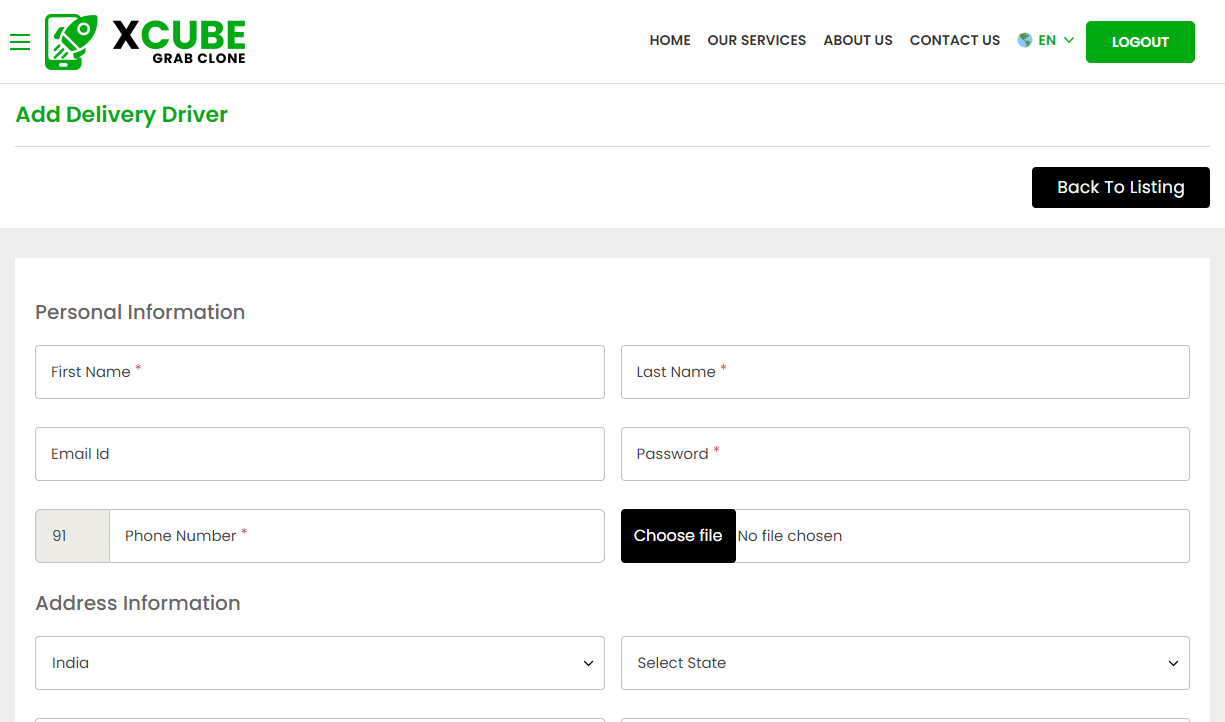Viewport: 1225px width, 722px height.
Task: Focus the First Name field
Action: 320,372
